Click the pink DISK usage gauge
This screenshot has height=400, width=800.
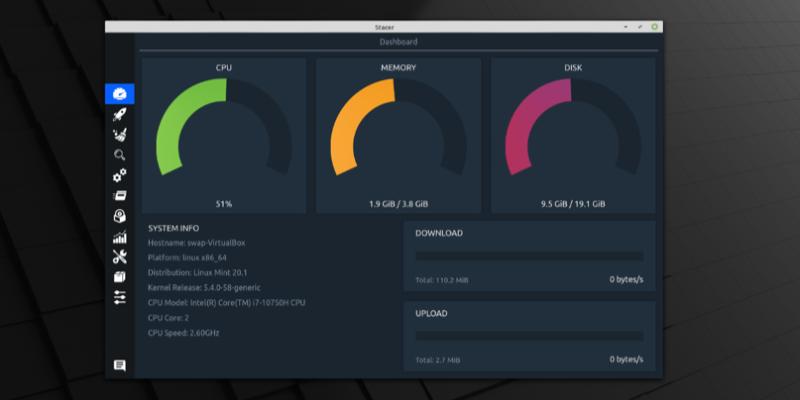pyautogui.click(x=532, y=120)
